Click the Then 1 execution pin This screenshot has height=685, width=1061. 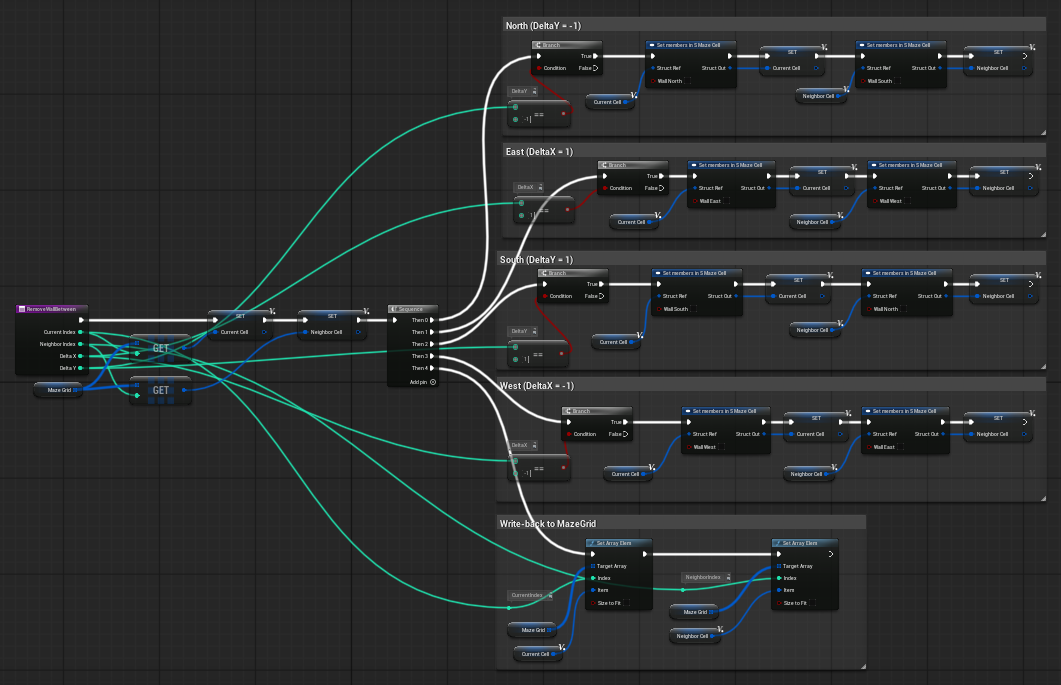tap(432, 332)
